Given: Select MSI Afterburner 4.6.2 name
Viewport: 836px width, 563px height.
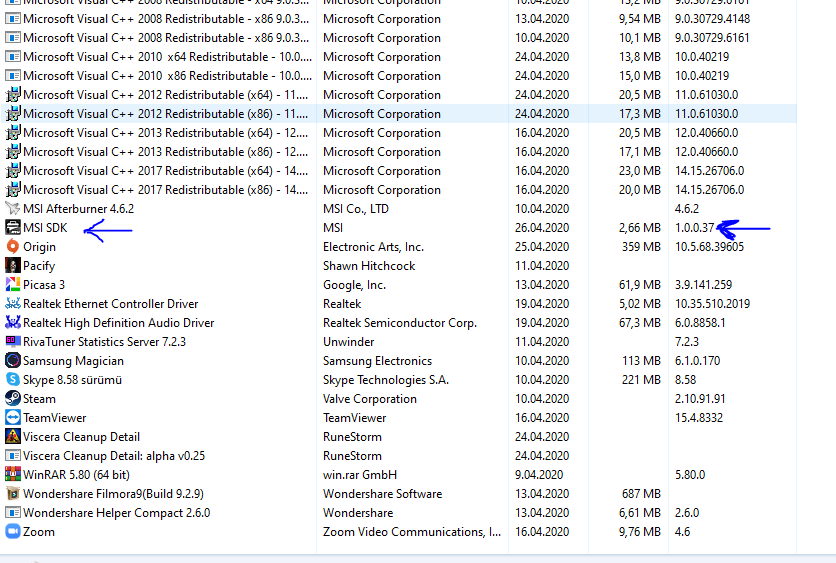Looking at the screenshot, I should tap(78, 208).
